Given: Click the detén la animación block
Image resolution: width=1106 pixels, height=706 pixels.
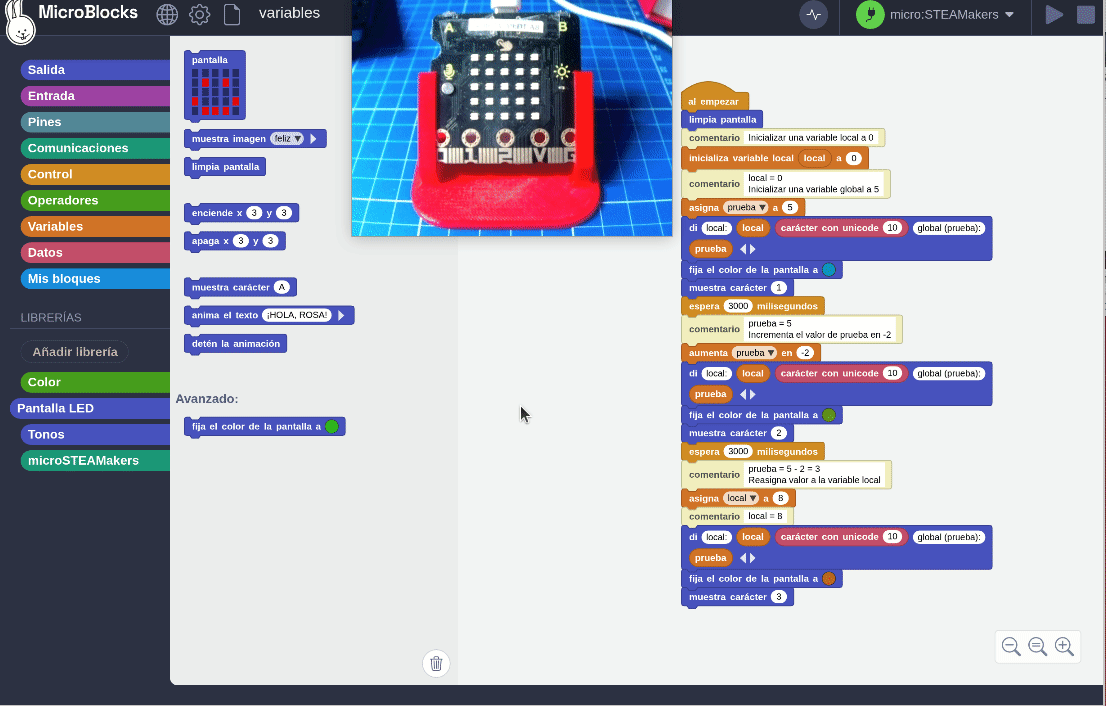Looking at the screenshot, I should tap(236, 344).
